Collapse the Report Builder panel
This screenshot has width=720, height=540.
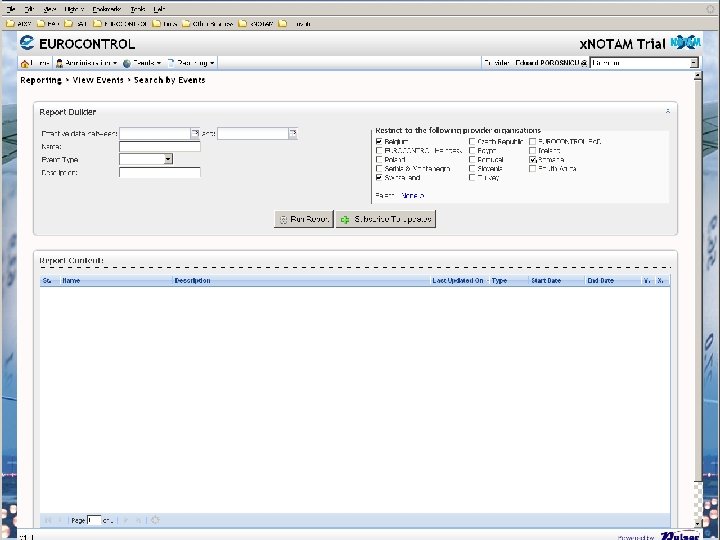pos(668,111)
